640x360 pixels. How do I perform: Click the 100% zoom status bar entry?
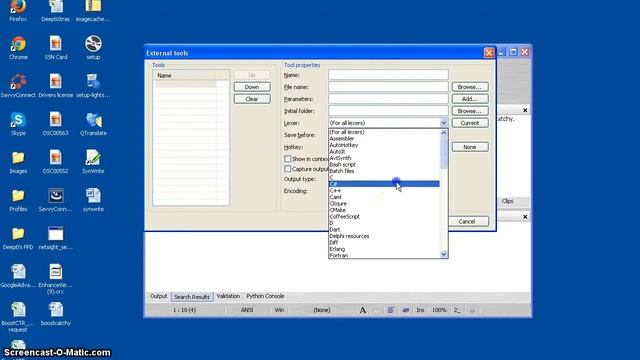(x=439, y=310)
